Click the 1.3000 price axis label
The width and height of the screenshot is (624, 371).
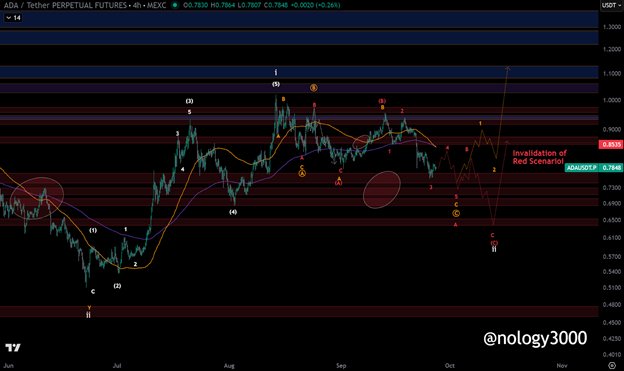point(612,27)
